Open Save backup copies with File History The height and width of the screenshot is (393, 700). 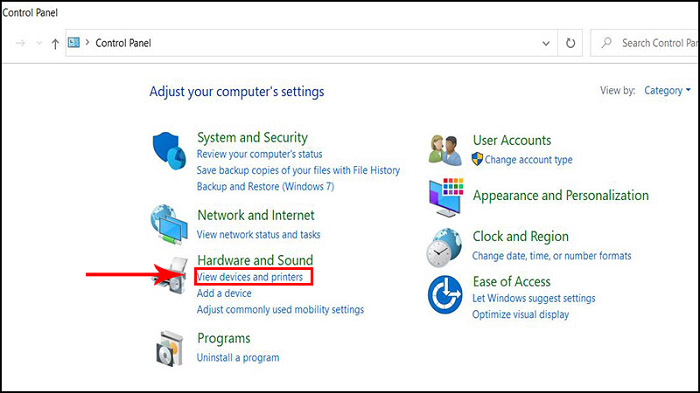click(298, 170)
